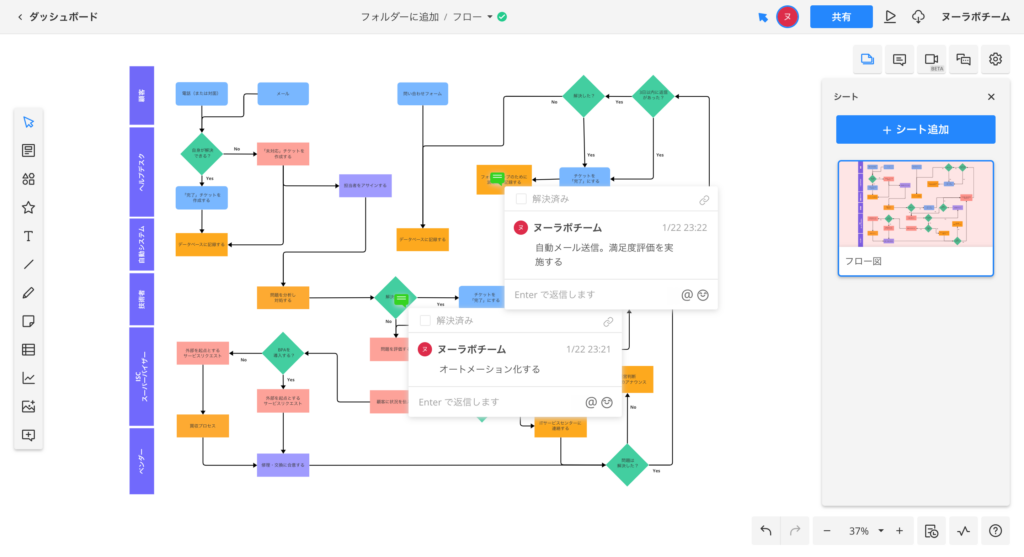The height and width of the screenshot is (557, 1024).
Task: Click the シート追加 button
Action: coord(915,130)
